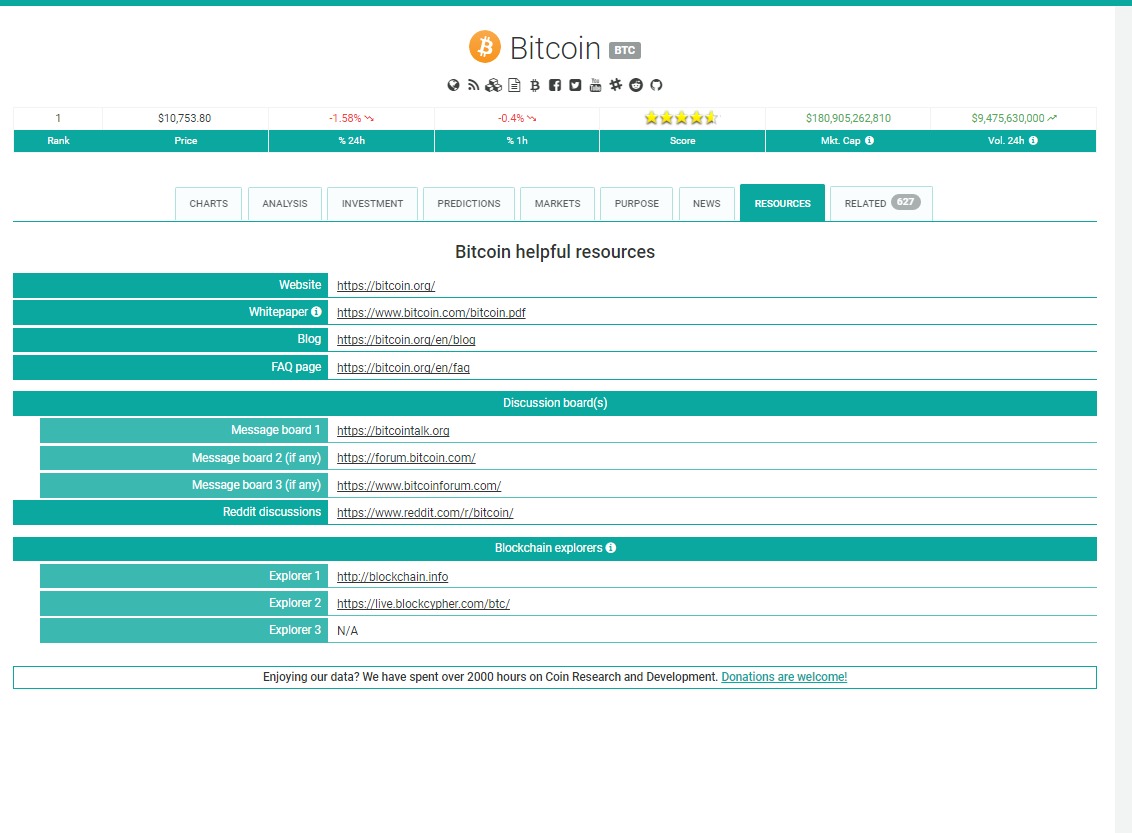Open the live.blockcypher.com explorer link
Image resolution: width=1132 pixels, height=833 pixels.
[423, 603]
